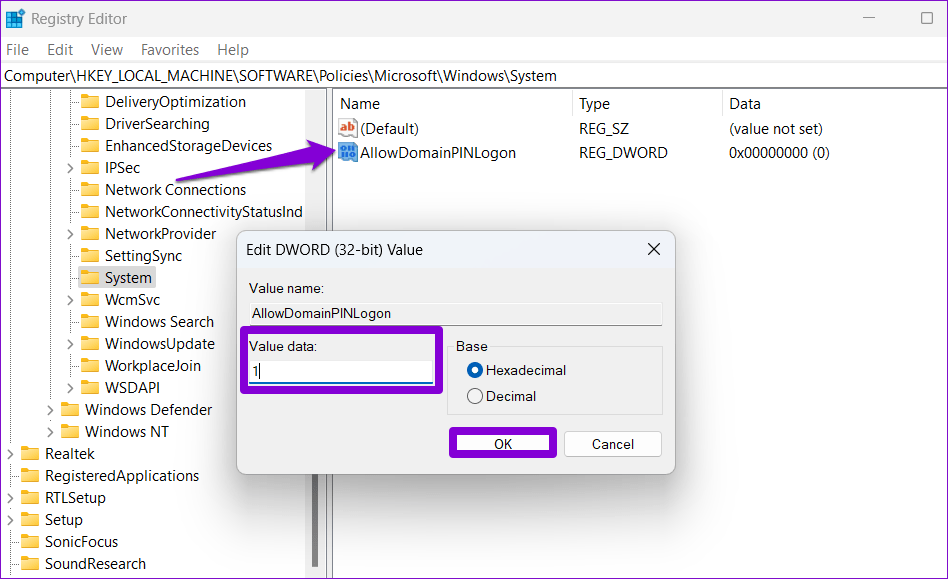This screenshot has height=579, width=948.
Task: Close the Edit DWORD dialog with X
Action: point(653,250)
